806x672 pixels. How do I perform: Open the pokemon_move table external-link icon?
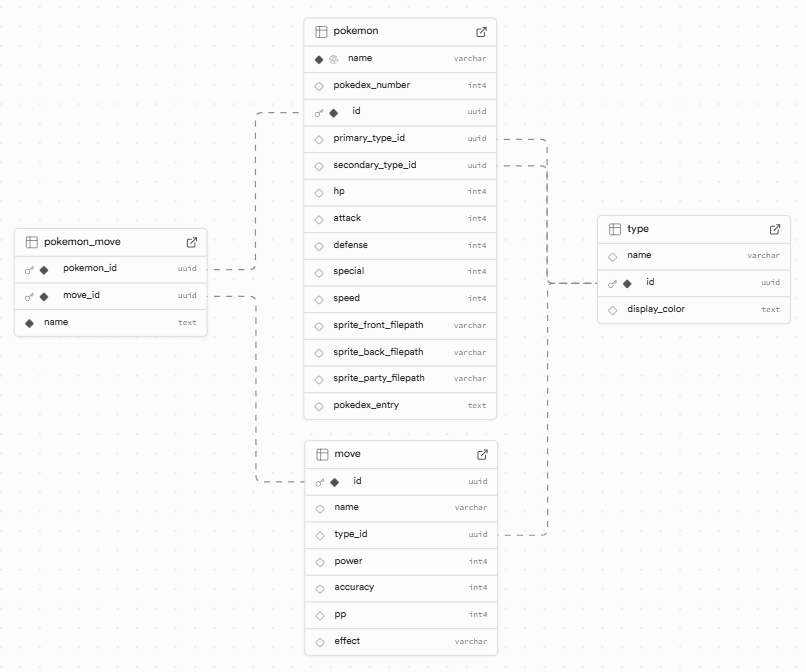(192, 242)
